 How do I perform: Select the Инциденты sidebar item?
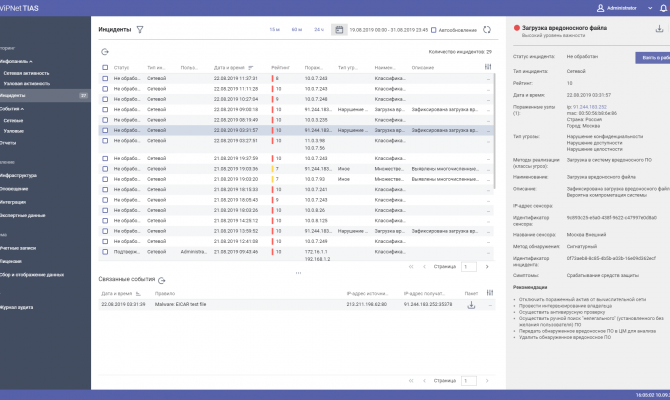click(x=45, y=96)
